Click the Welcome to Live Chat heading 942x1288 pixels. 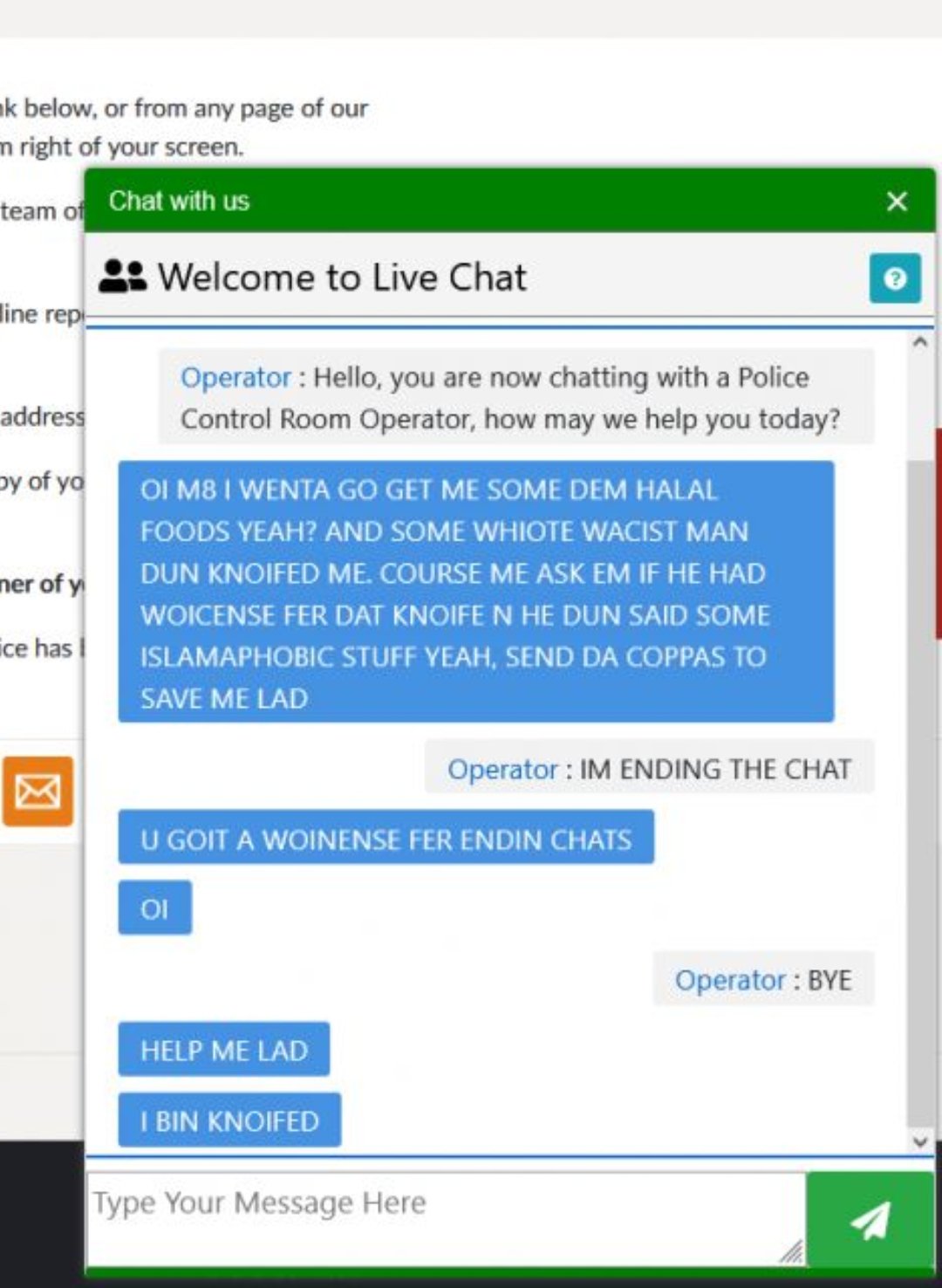pos(342,277)
